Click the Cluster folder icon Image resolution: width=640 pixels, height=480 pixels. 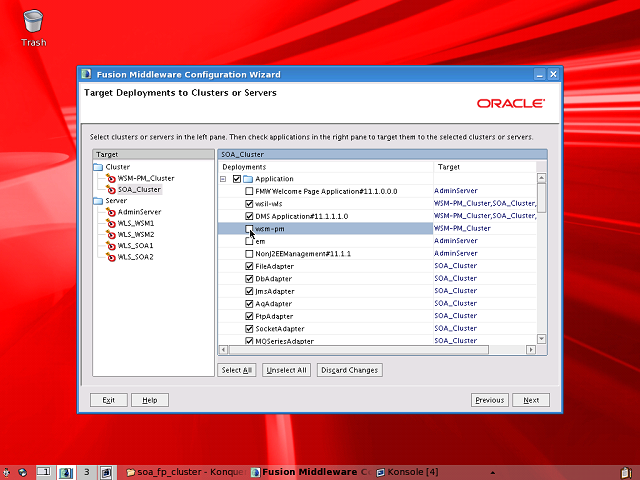coord(98,167)
